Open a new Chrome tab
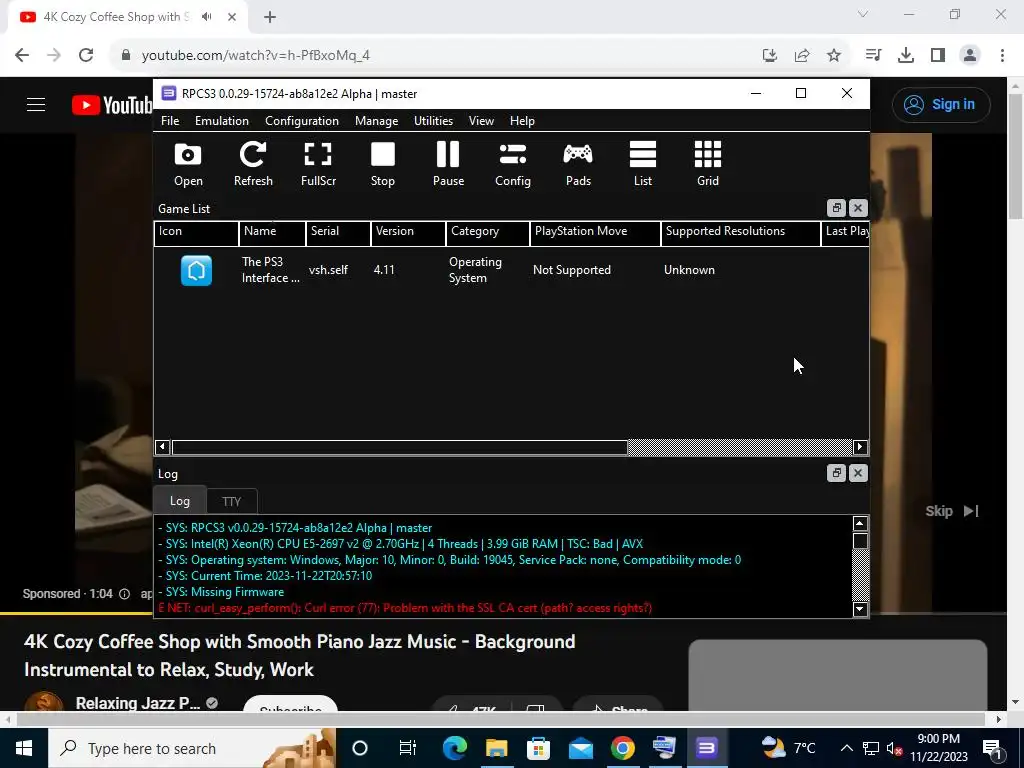The width and height of the screenshot is (1024, 768). (270, 18)
